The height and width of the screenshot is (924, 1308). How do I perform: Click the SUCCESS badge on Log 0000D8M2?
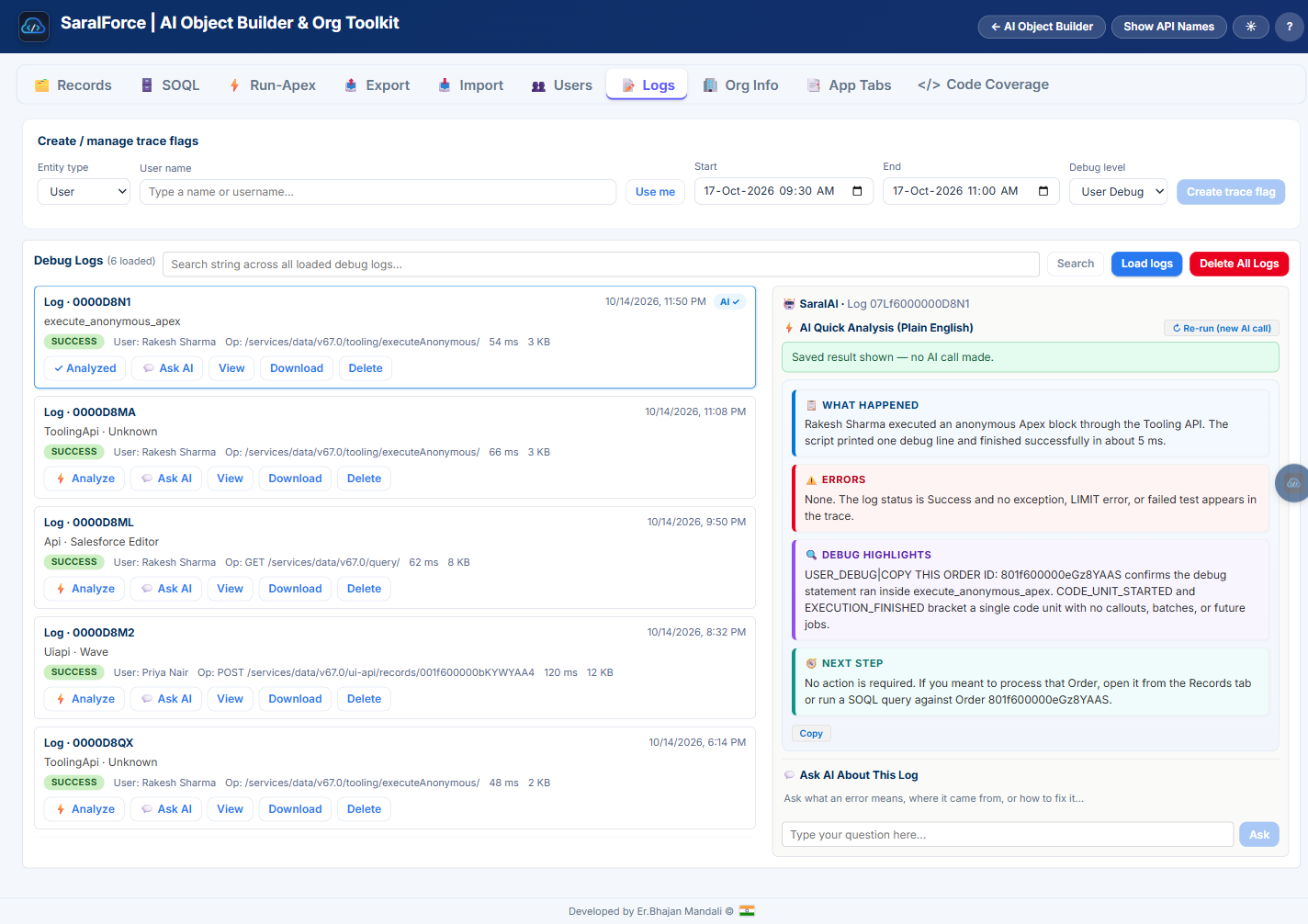click(x=74, y=672)
